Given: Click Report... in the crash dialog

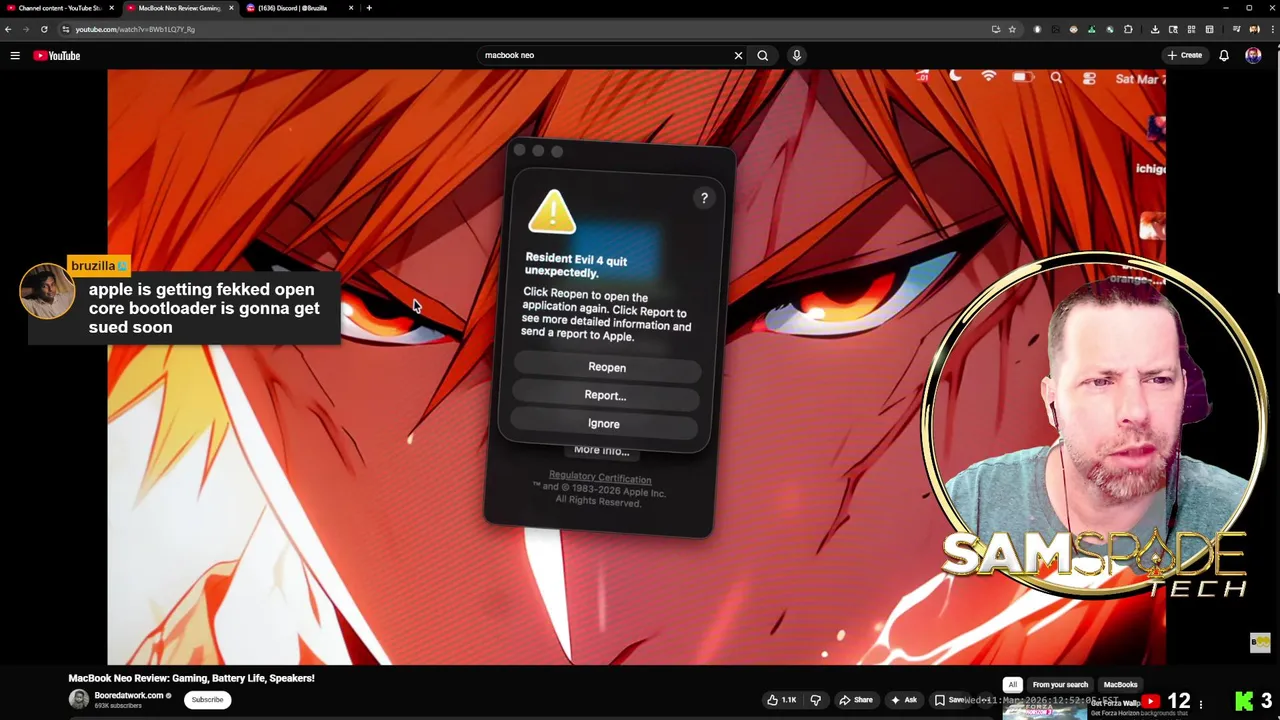Looking at the screenshot, I should [x=605, y=395].
